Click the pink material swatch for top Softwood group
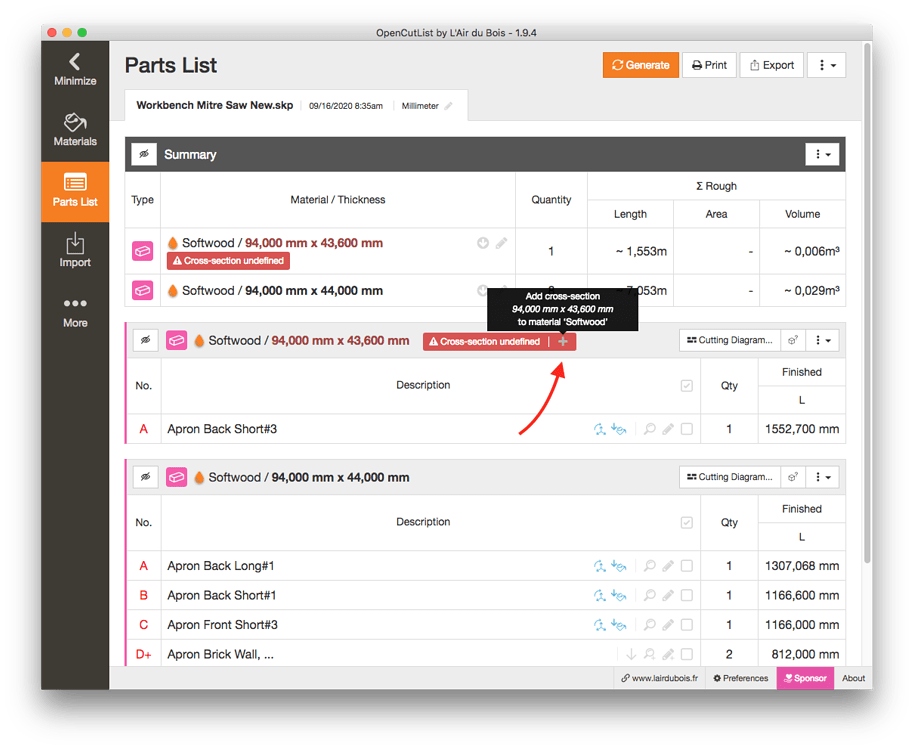Viewport: 915px width, 750px height. (x=176, y=340)
